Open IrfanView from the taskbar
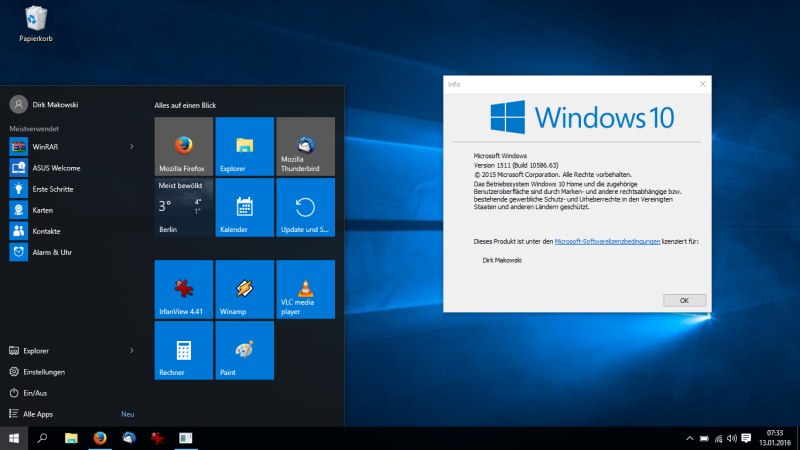The height and width of the screenshot is (450, 800). click(x=157, y=438)
